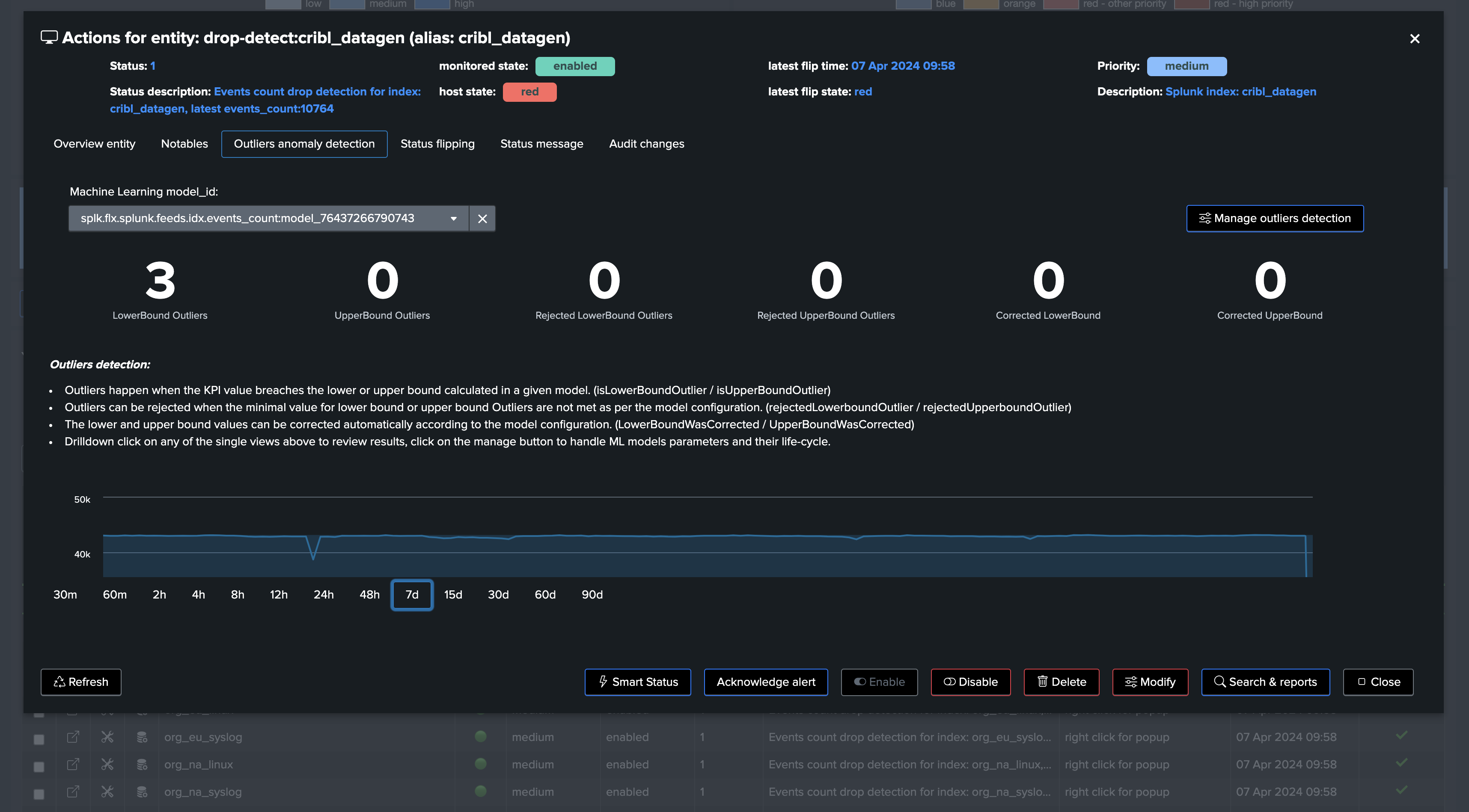Click tools icon in org_na_linux row

point(107,764)
